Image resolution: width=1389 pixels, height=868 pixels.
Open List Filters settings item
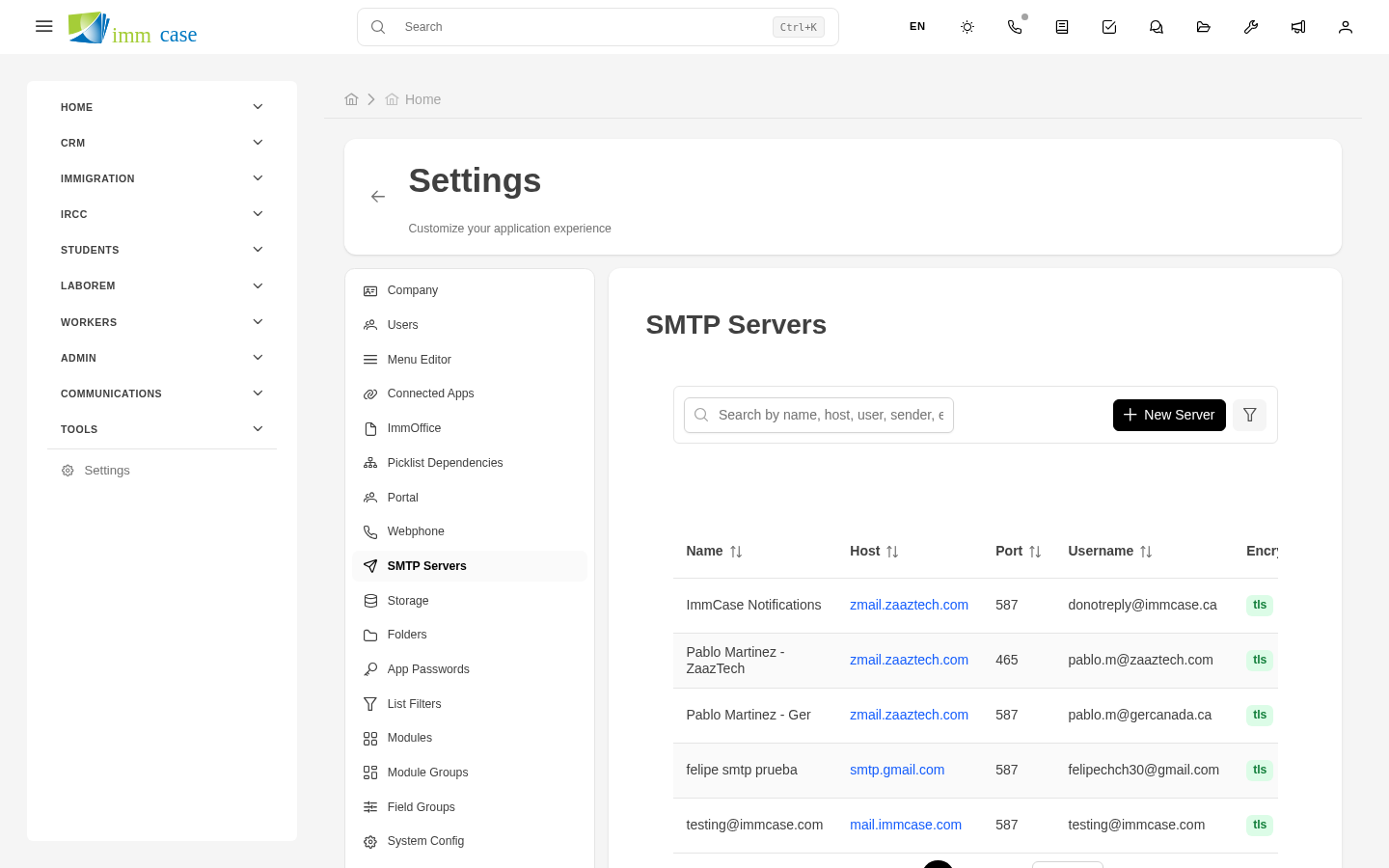pyautogui.click(x=470, y=704)
